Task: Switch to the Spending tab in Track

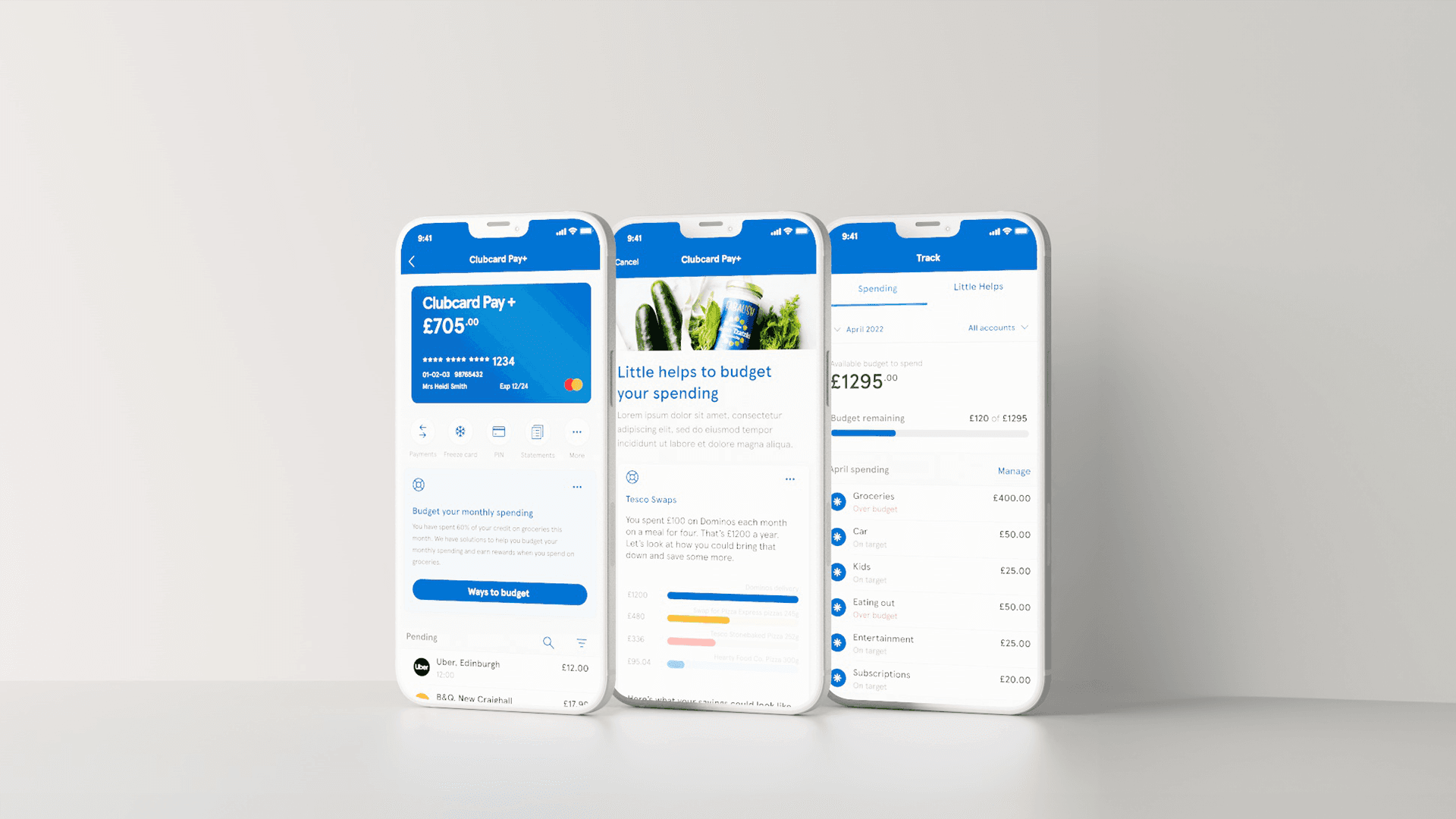Action: click(x=877, y=288)
